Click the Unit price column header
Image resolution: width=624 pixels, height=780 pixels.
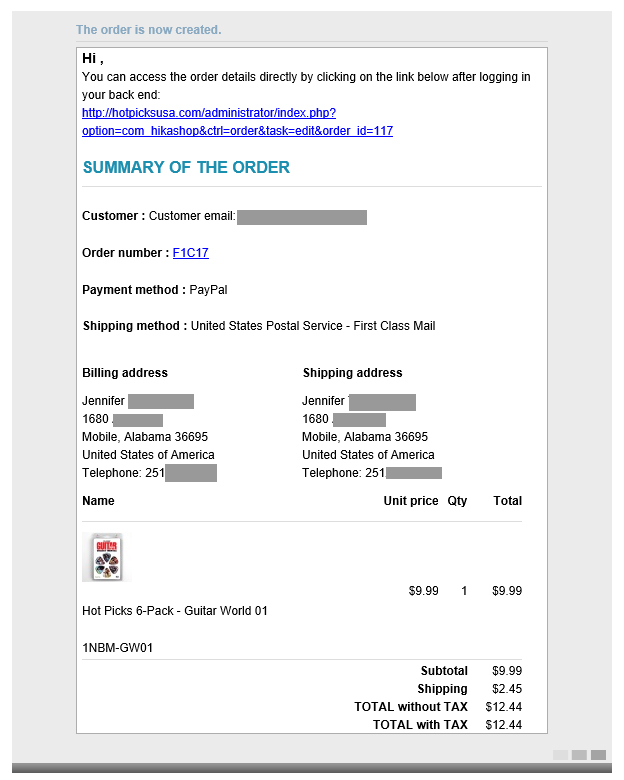tap(410, 501)
